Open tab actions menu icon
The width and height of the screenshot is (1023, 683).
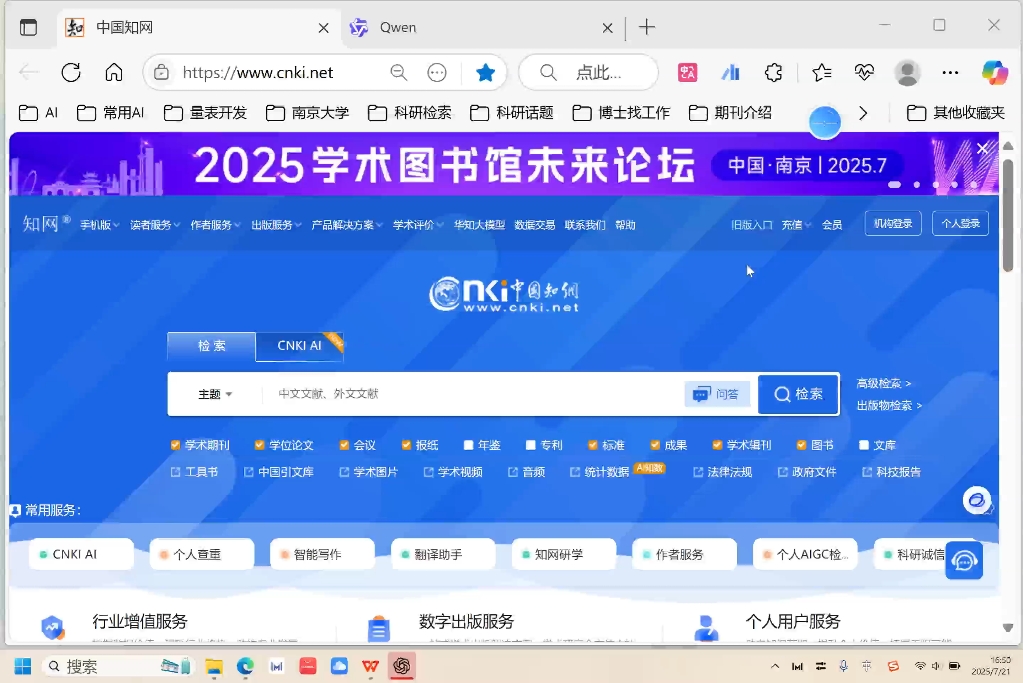(x=28, y=27)
